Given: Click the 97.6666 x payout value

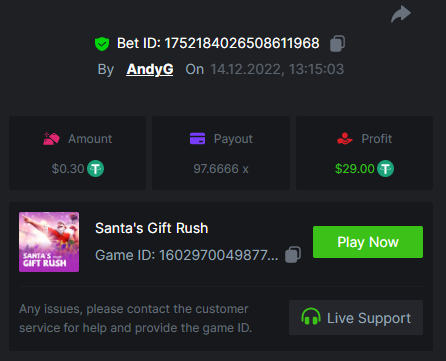Looking at the screenshot, I should click(221, 169).
